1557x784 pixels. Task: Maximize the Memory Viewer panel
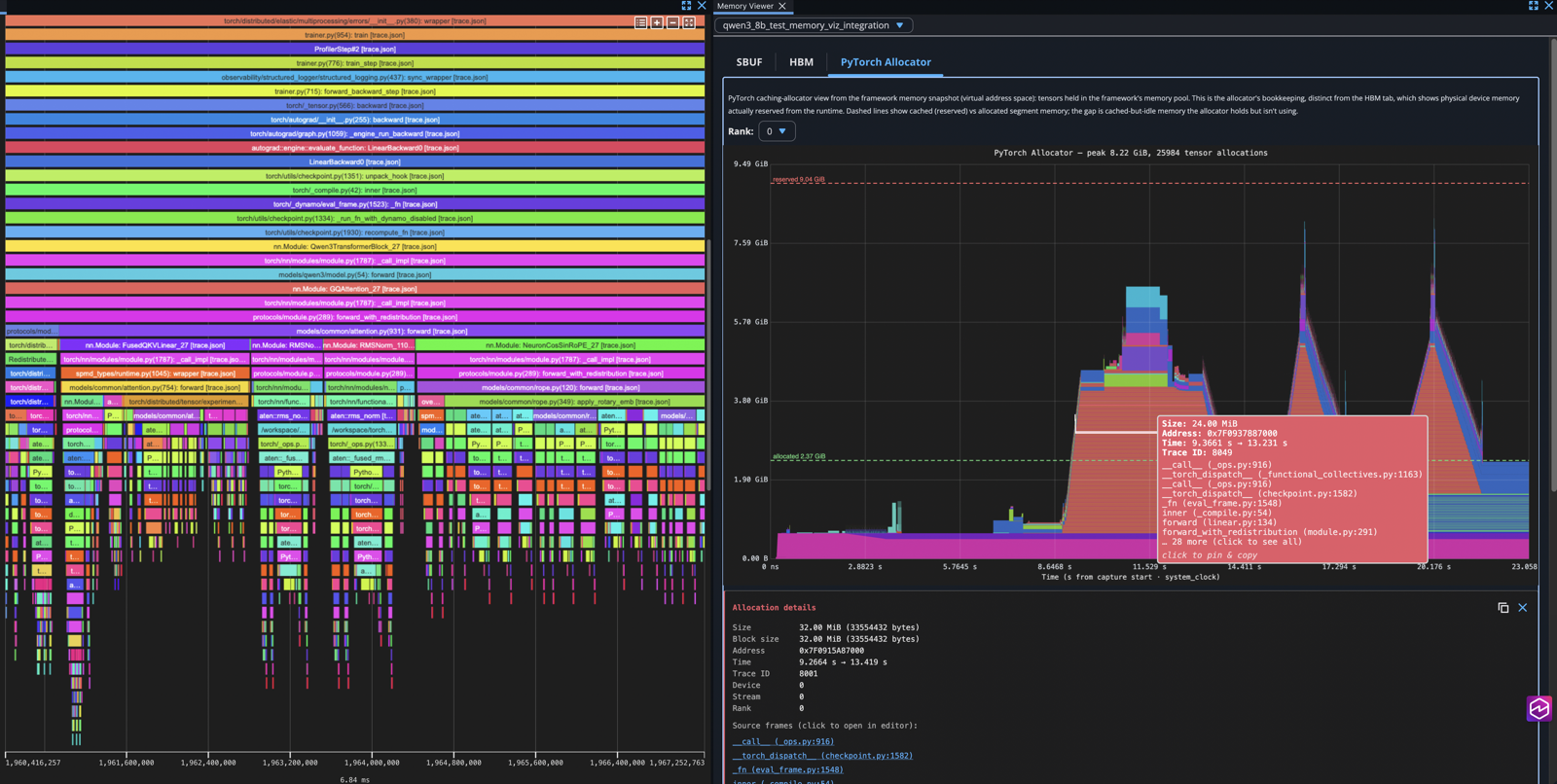[x=1534, y=6]
